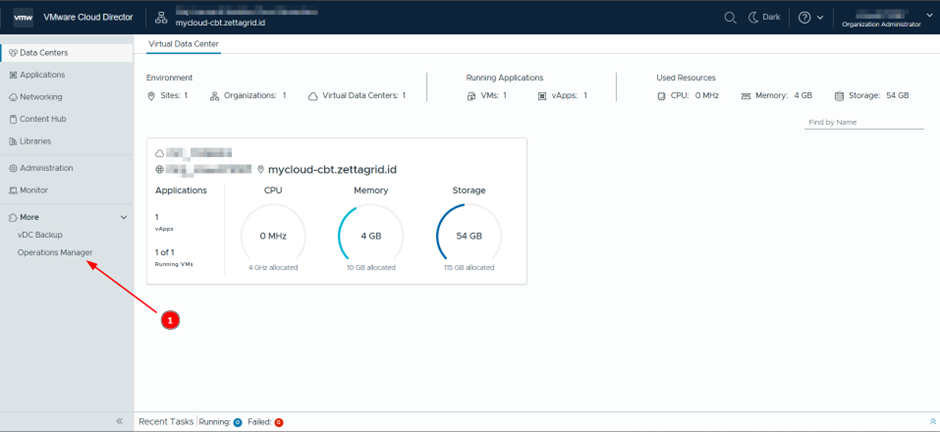The image size is (940, 432).
Task: Switch to Dark theme
Action: tap(764, 17)
